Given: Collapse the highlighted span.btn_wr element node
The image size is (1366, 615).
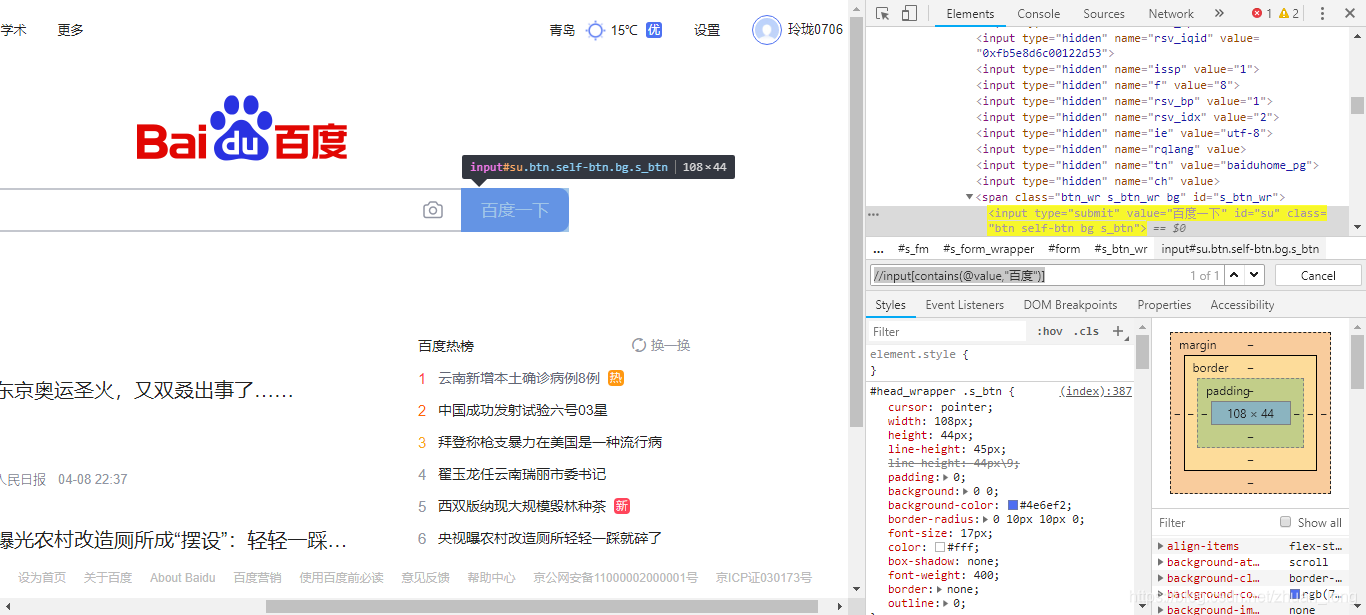Looking at the screenshot, I should (969, 196).
